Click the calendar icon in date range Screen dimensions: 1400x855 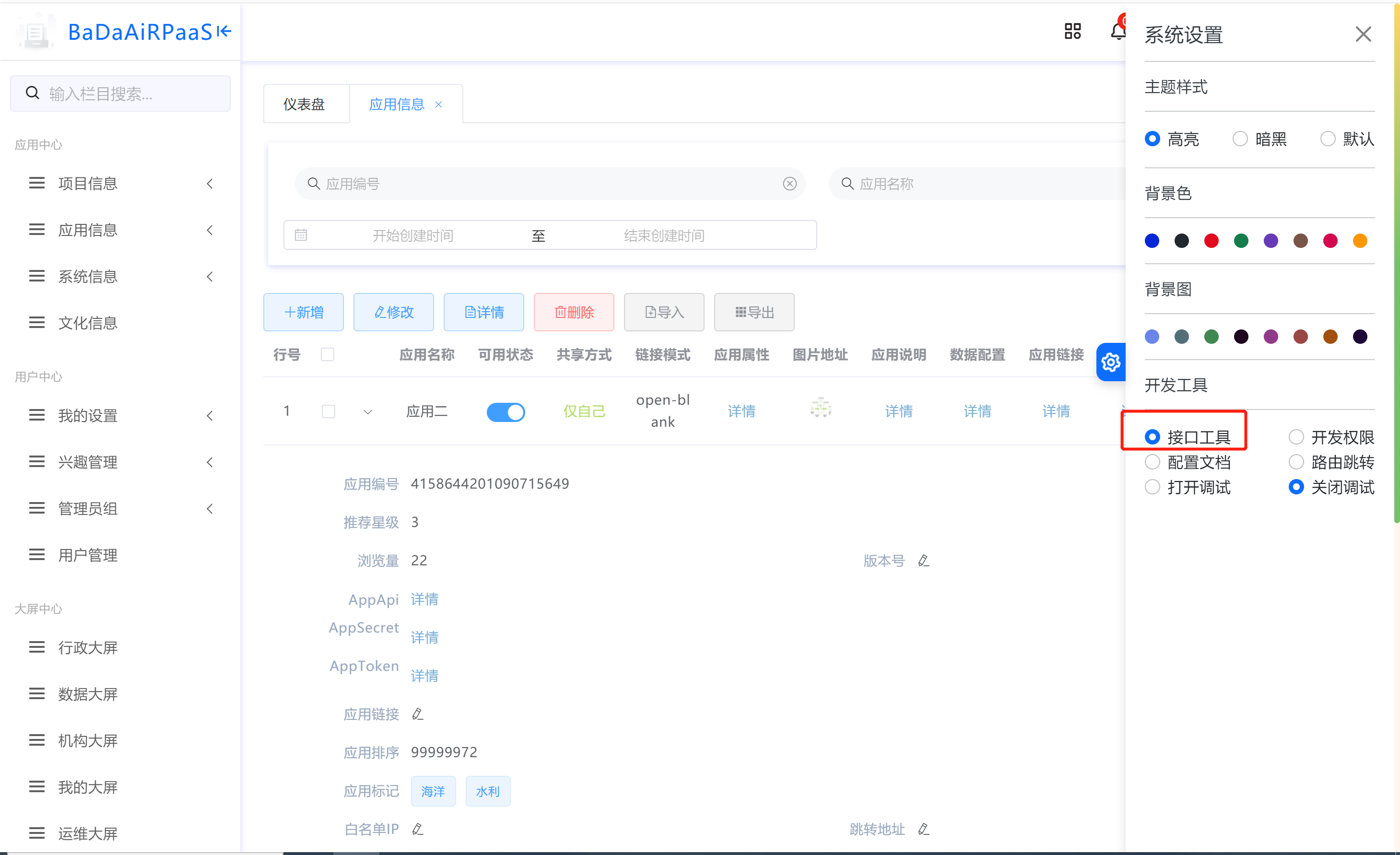(x=301, y=234)
